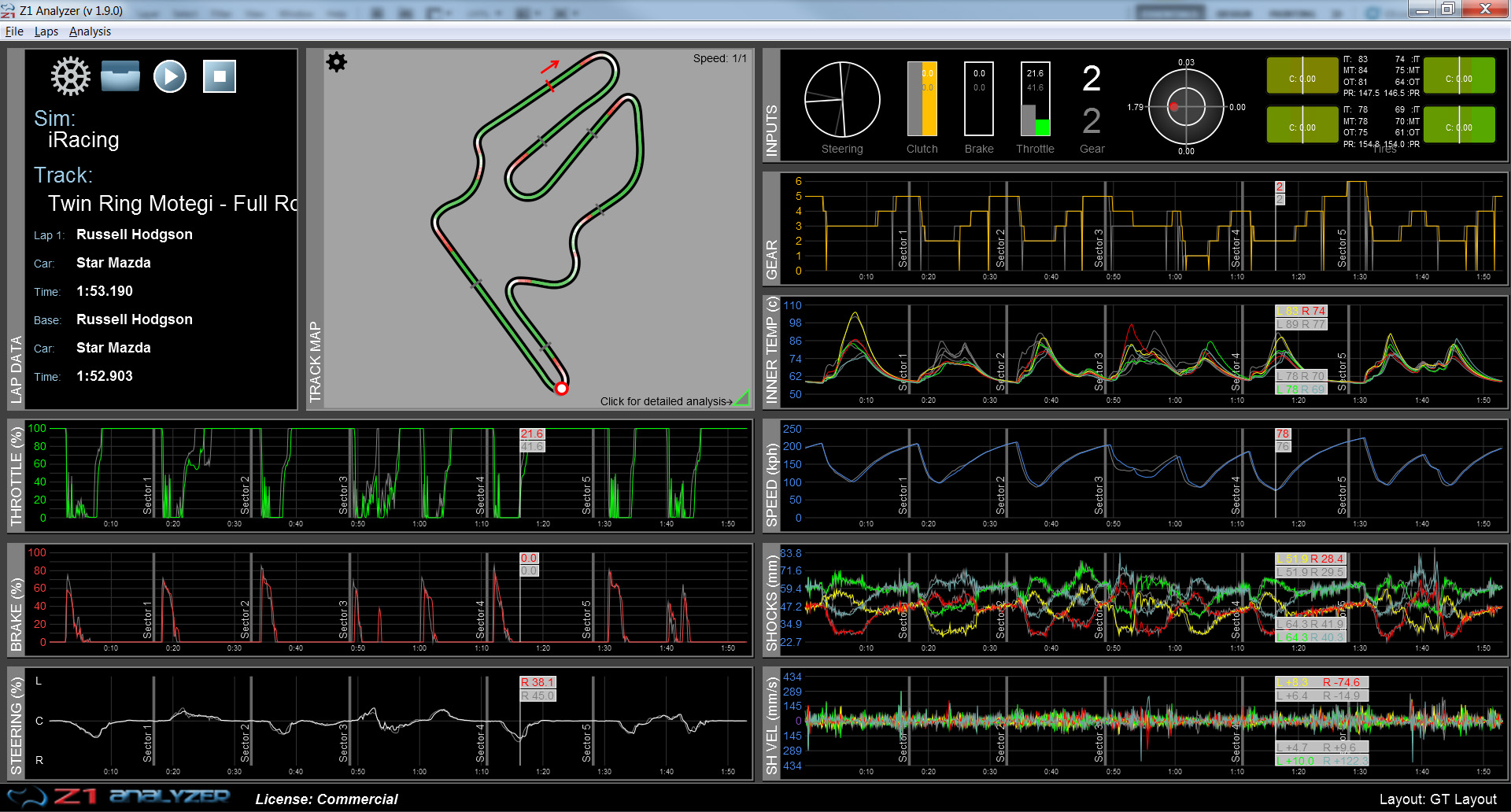Open lap file folder icon
This screenshot has width=1511, height=812.
[x=120, y=76]
